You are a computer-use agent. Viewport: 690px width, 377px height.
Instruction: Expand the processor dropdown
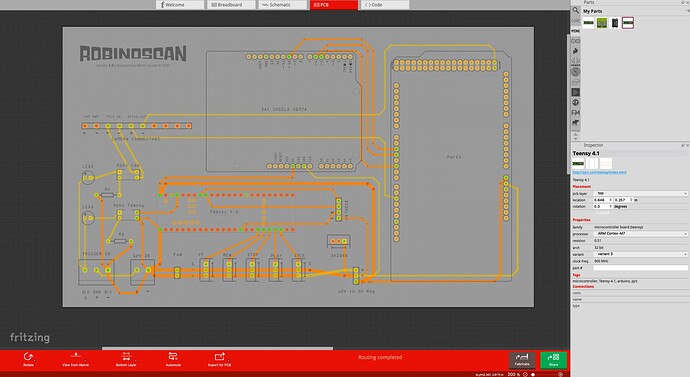pyautogui.click(x=640, y=234)
